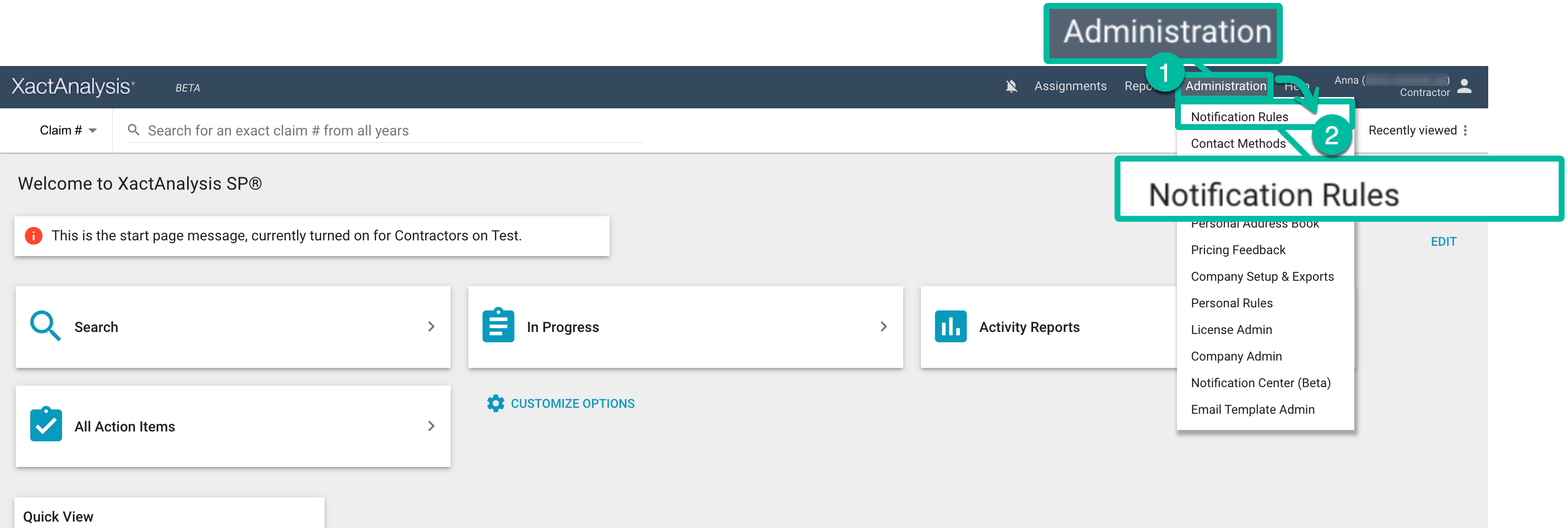Screen dimensions: 1568x528
Task: Click the XactAnalysis logo
Action: point(73,87)
